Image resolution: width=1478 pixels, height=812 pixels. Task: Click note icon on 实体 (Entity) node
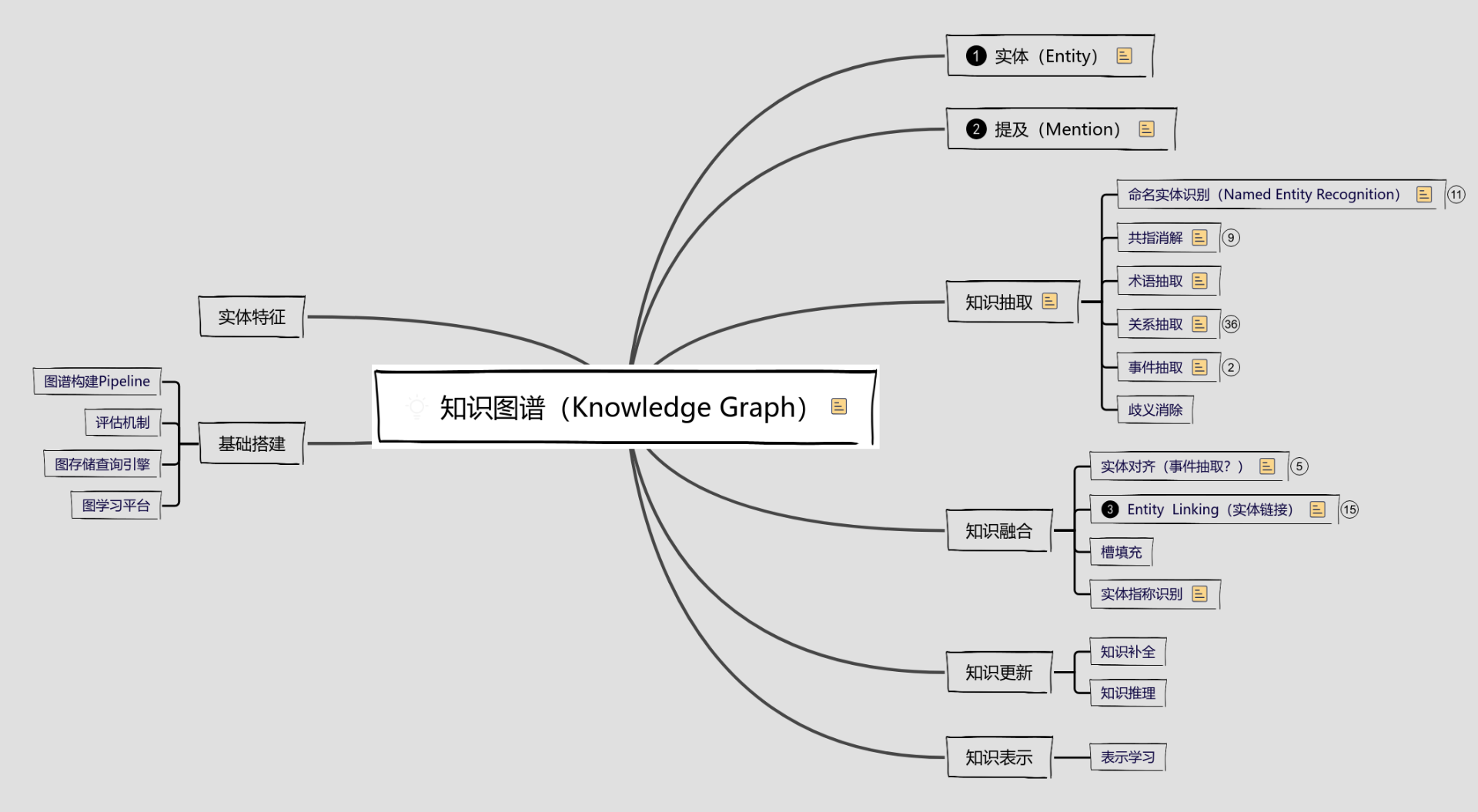(x=1124, y=56)
